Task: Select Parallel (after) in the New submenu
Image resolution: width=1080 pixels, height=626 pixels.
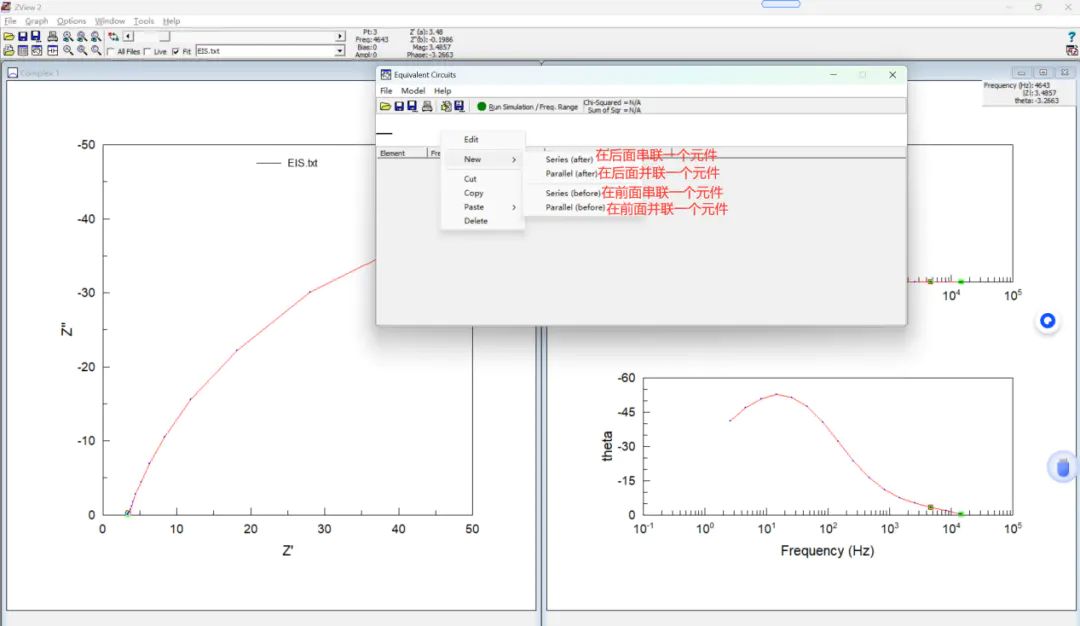Action: coord(571,174)
